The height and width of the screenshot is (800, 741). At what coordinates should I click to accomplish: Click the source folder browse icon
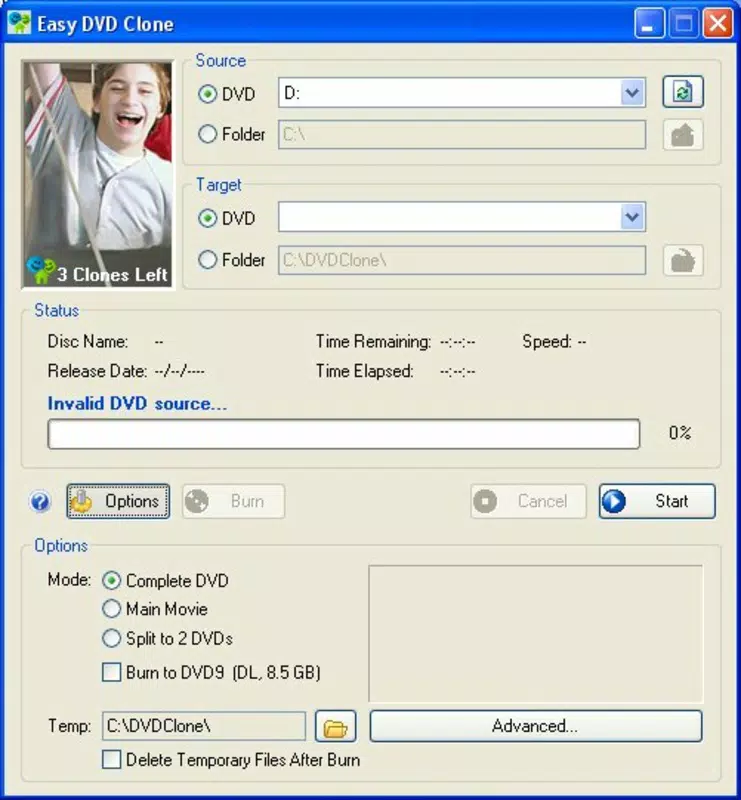683,135
